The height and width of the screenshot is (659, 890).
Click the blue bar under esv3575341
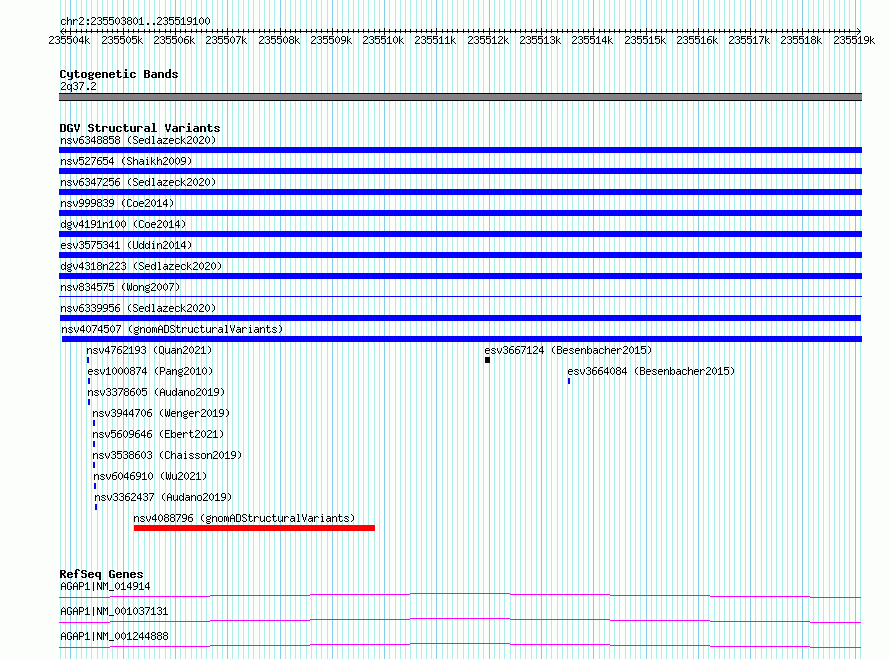click(x=460, y=255)
